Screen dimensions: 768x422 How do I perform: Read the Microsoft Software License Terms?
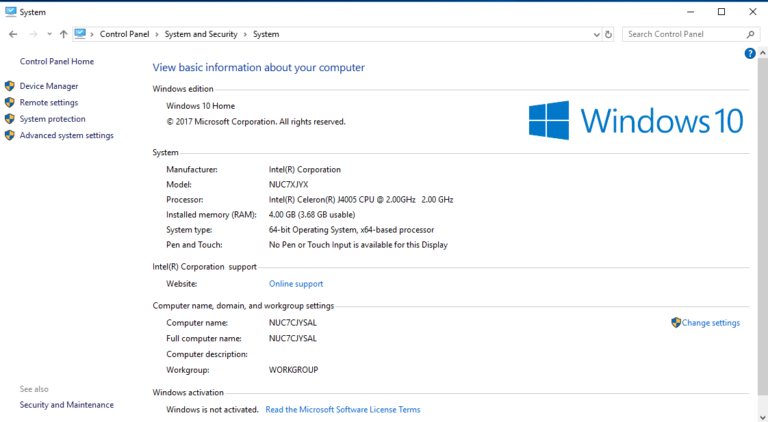[343, 410]
